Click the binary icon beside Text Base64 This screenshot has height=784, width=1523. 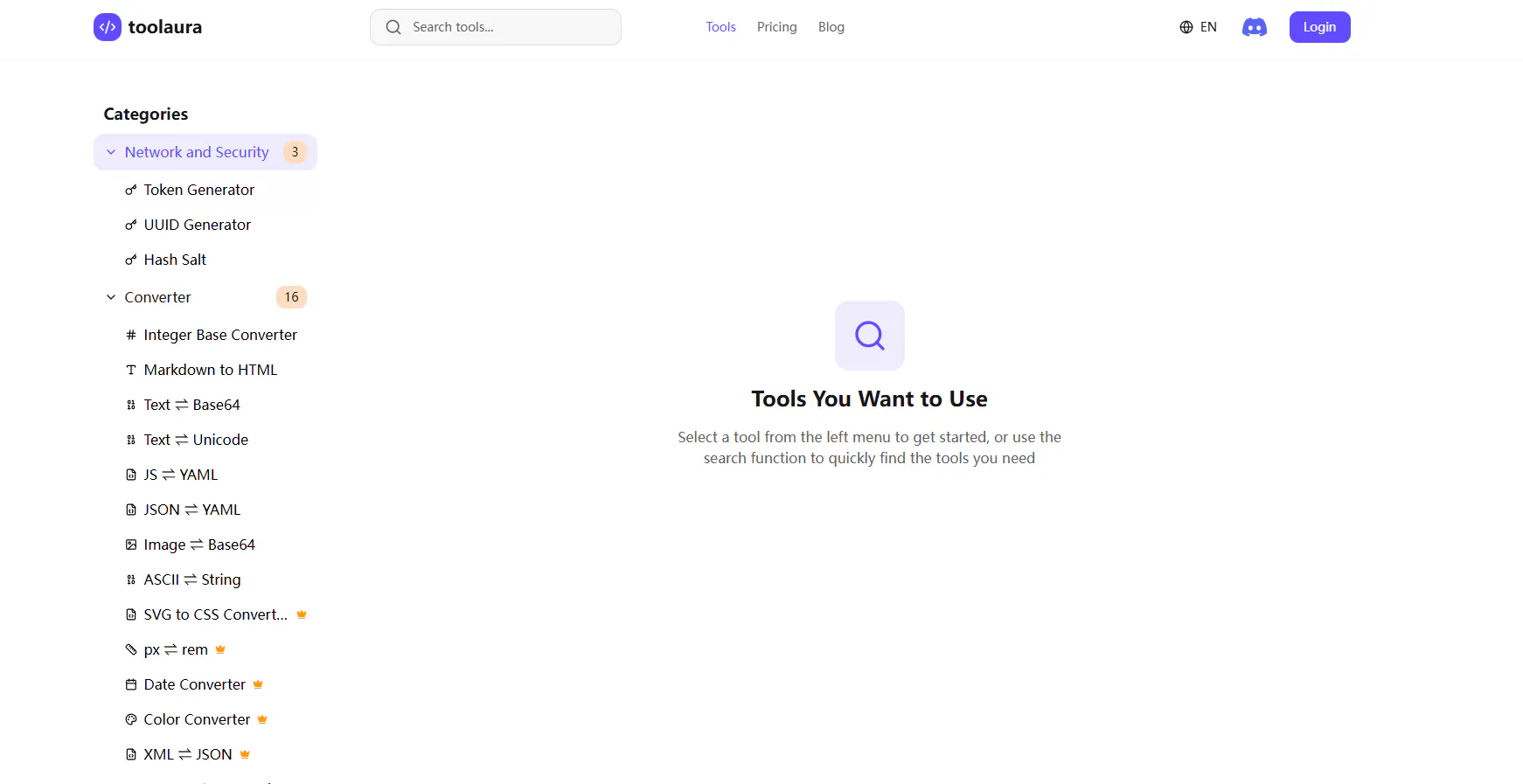tap(131, 405)
